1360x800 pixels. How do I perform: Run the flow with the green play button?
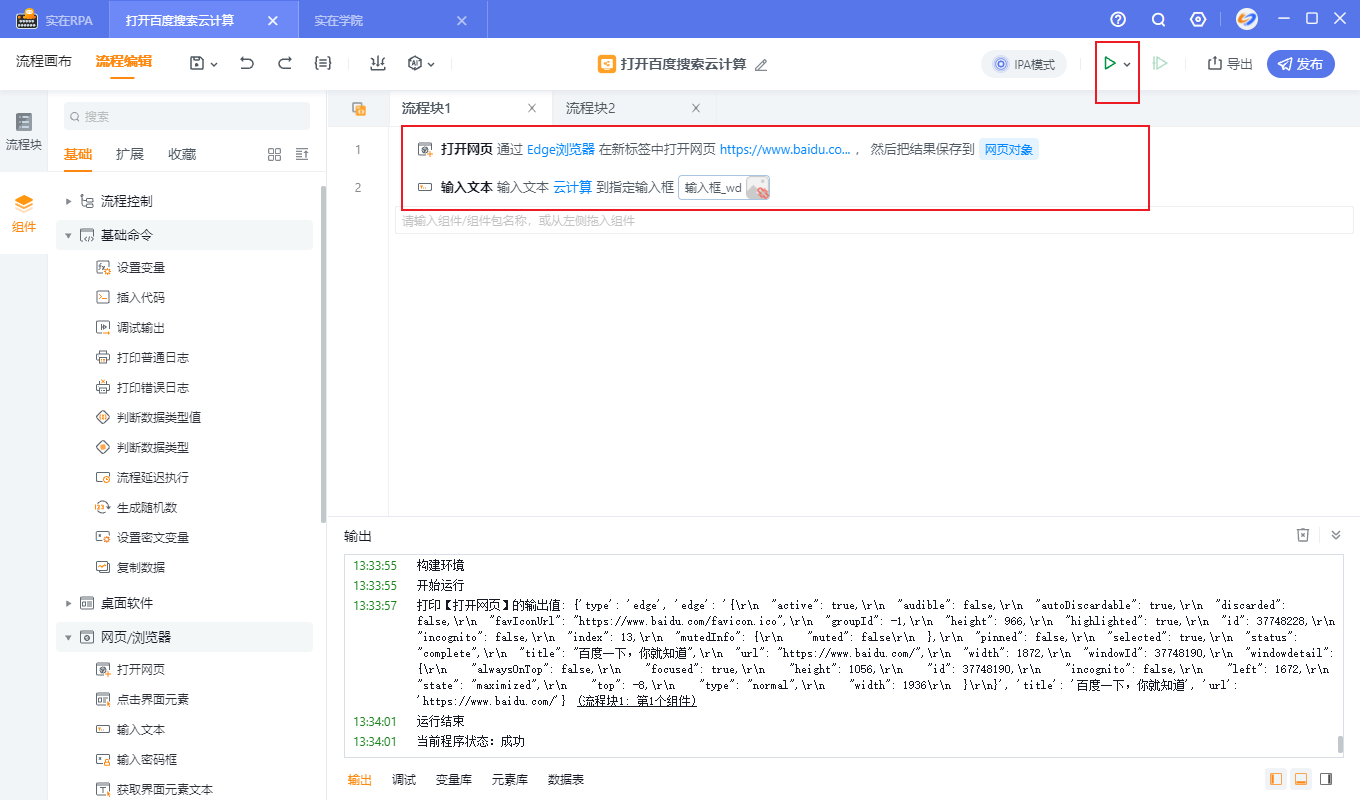point(1109,63)
